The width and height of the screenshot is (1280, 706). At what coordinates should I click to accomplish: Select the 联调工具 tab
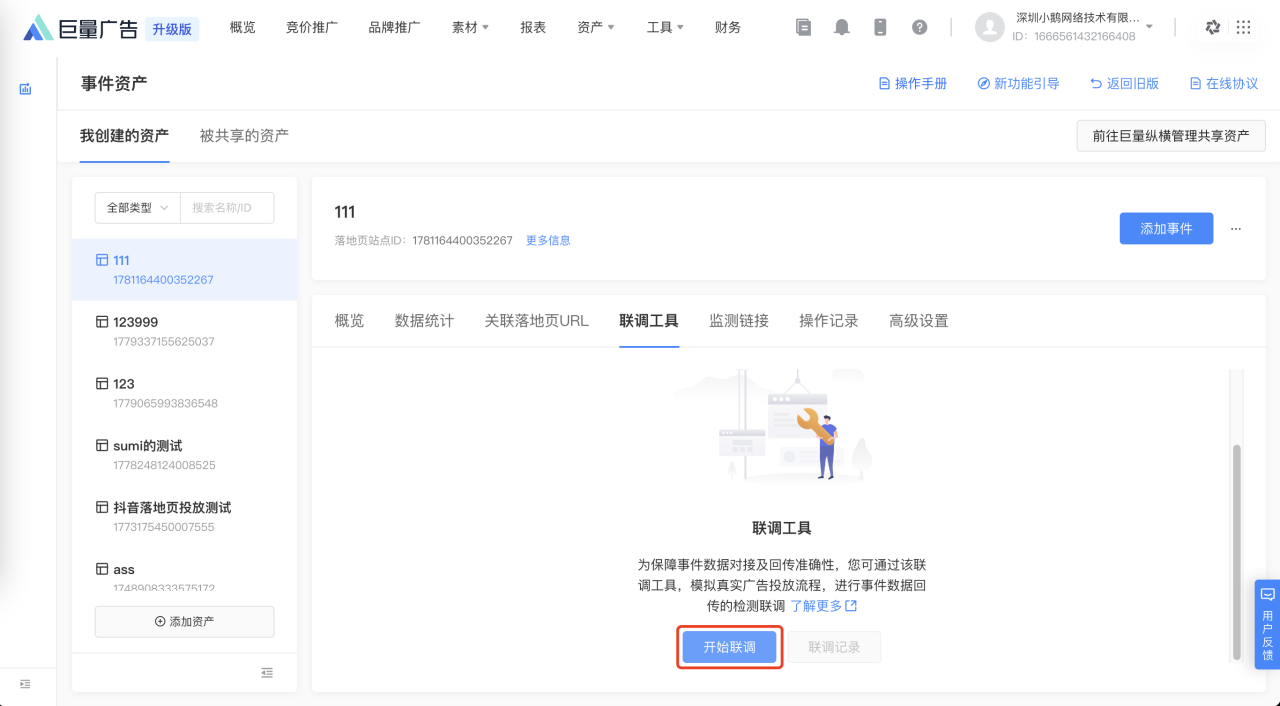coord(649,321)
